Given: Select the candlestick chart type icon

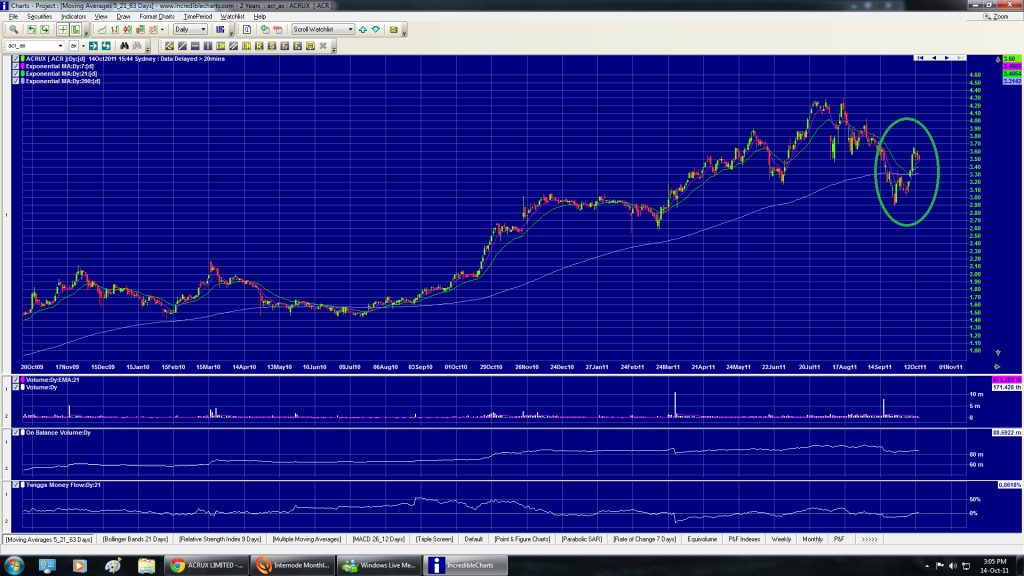Looking at the screenshot, I should coord(127,29).
